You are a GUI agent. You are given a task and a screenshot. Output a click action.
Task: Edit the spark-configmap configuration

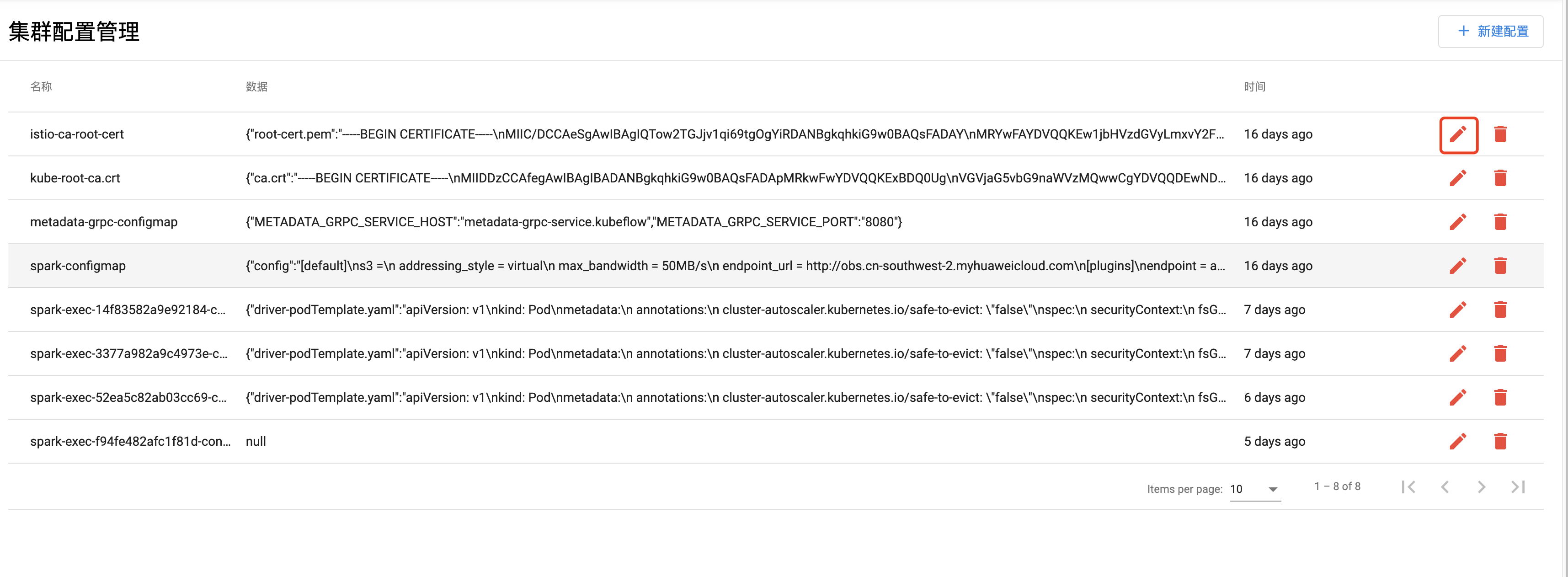[1458, 266]
